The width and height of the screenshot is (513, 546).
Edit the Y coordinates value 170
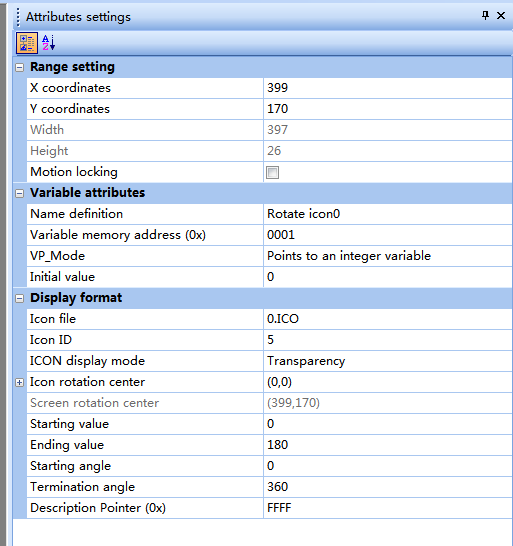click(388, 109)
